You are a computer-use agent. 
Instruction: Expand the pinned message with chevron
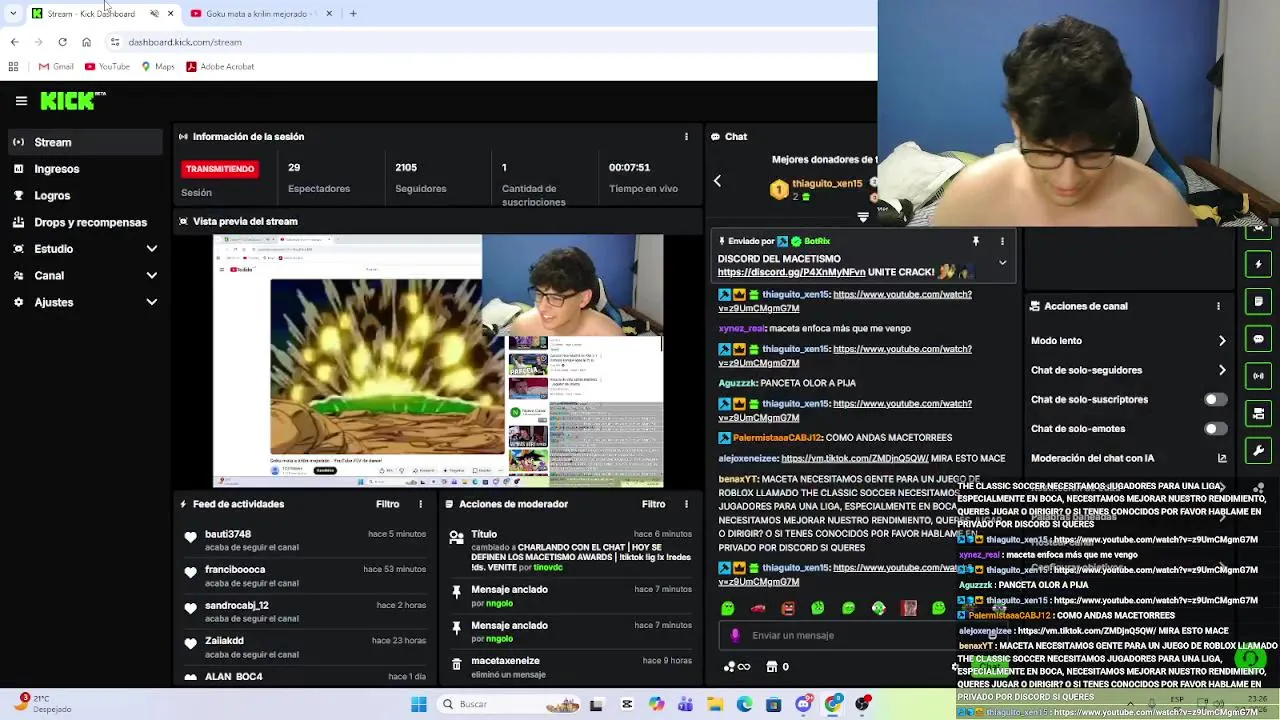tap(1002, 263)
